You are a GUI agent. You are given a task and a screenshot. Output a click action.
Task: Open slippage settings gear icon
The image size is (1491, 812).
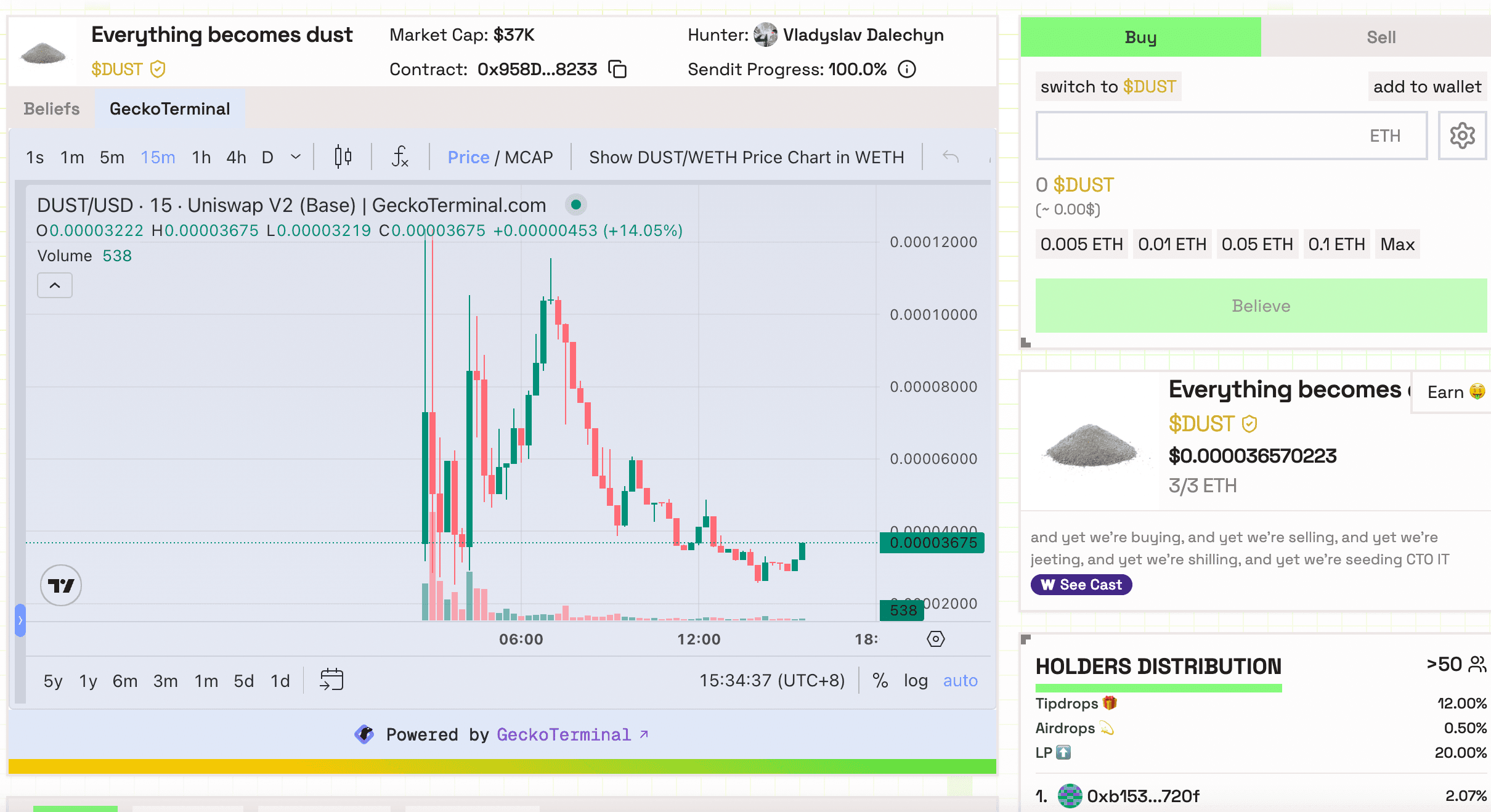coord(1463,136)
